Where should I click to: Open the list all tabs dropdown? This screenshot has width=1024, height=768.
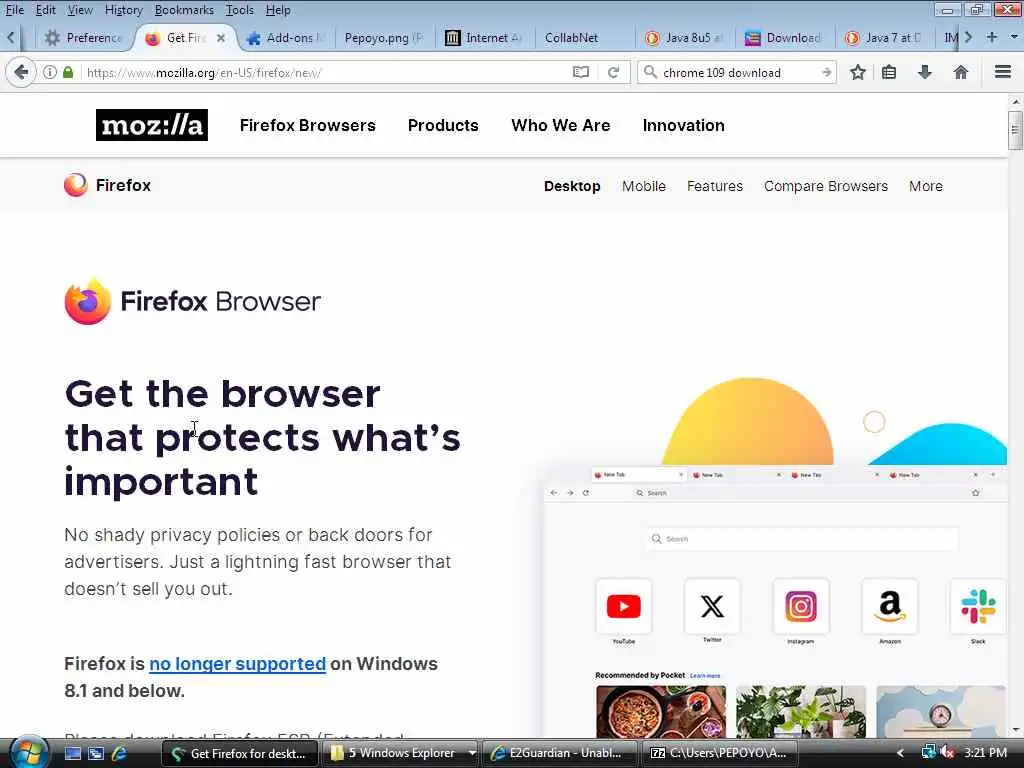[1014, 37]
